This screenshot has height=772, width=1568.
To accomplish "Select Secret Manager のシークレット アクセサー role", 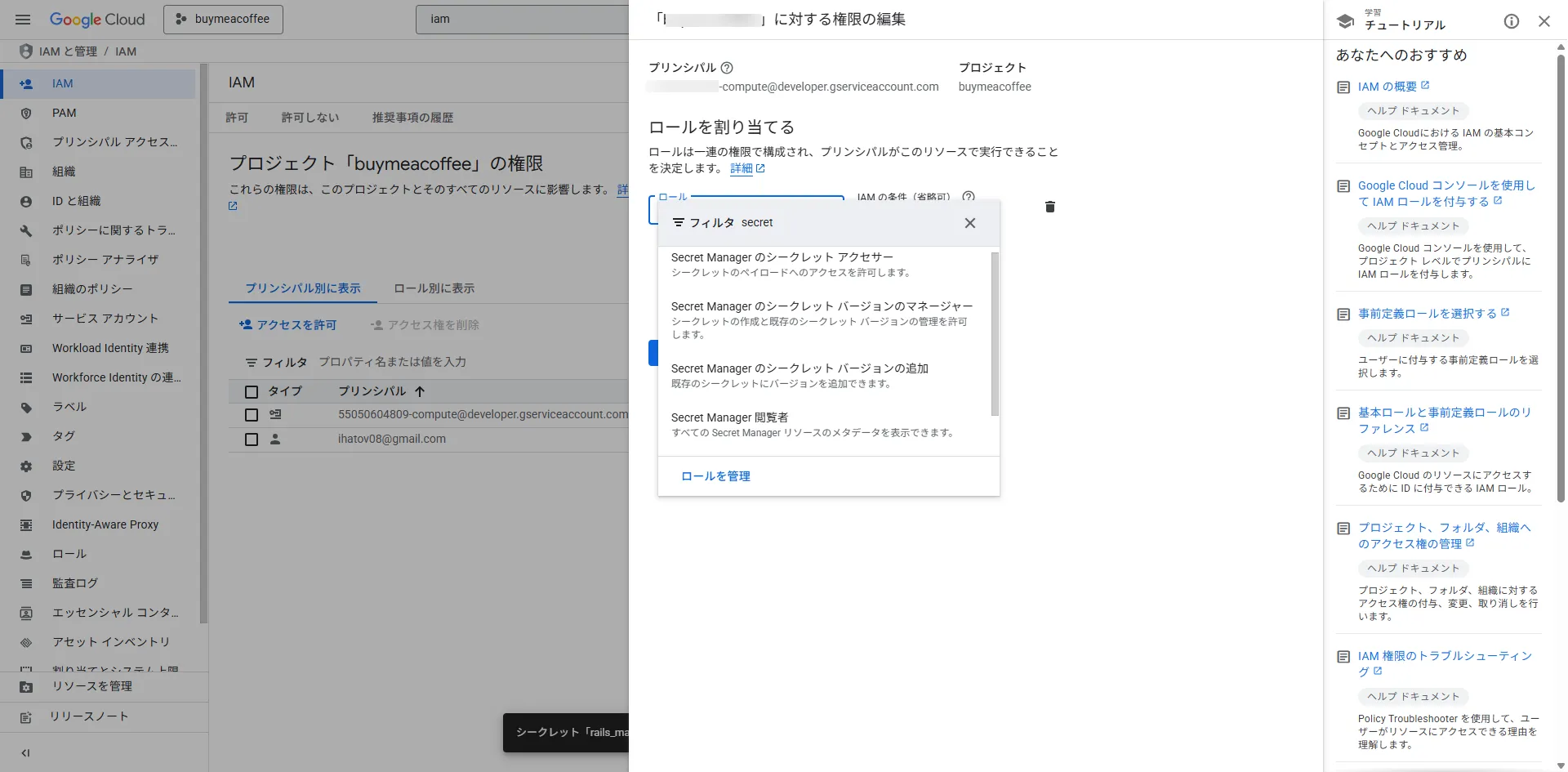I will 825,265.
